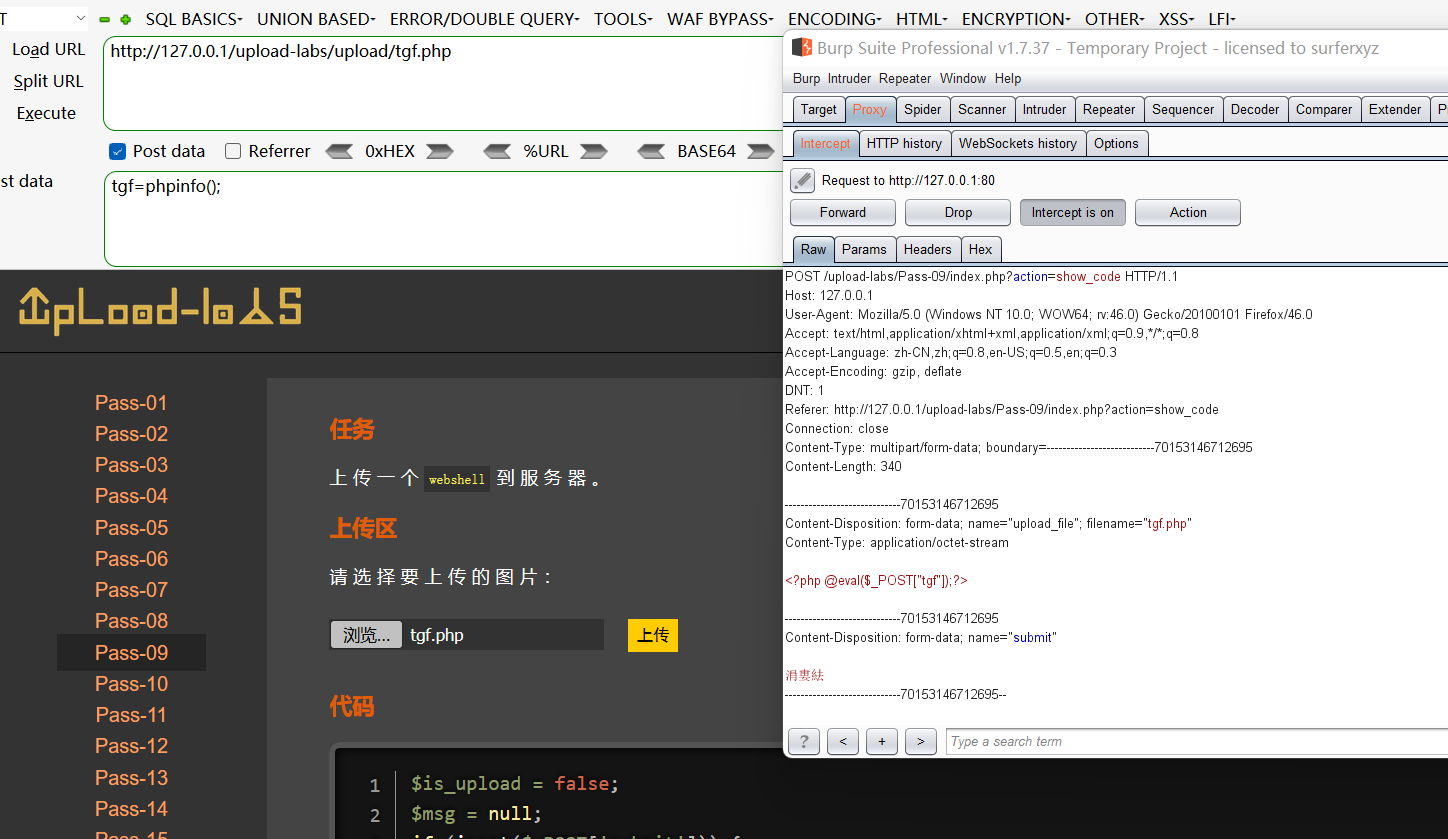Switch to the Scanner tab

point(982,110)
